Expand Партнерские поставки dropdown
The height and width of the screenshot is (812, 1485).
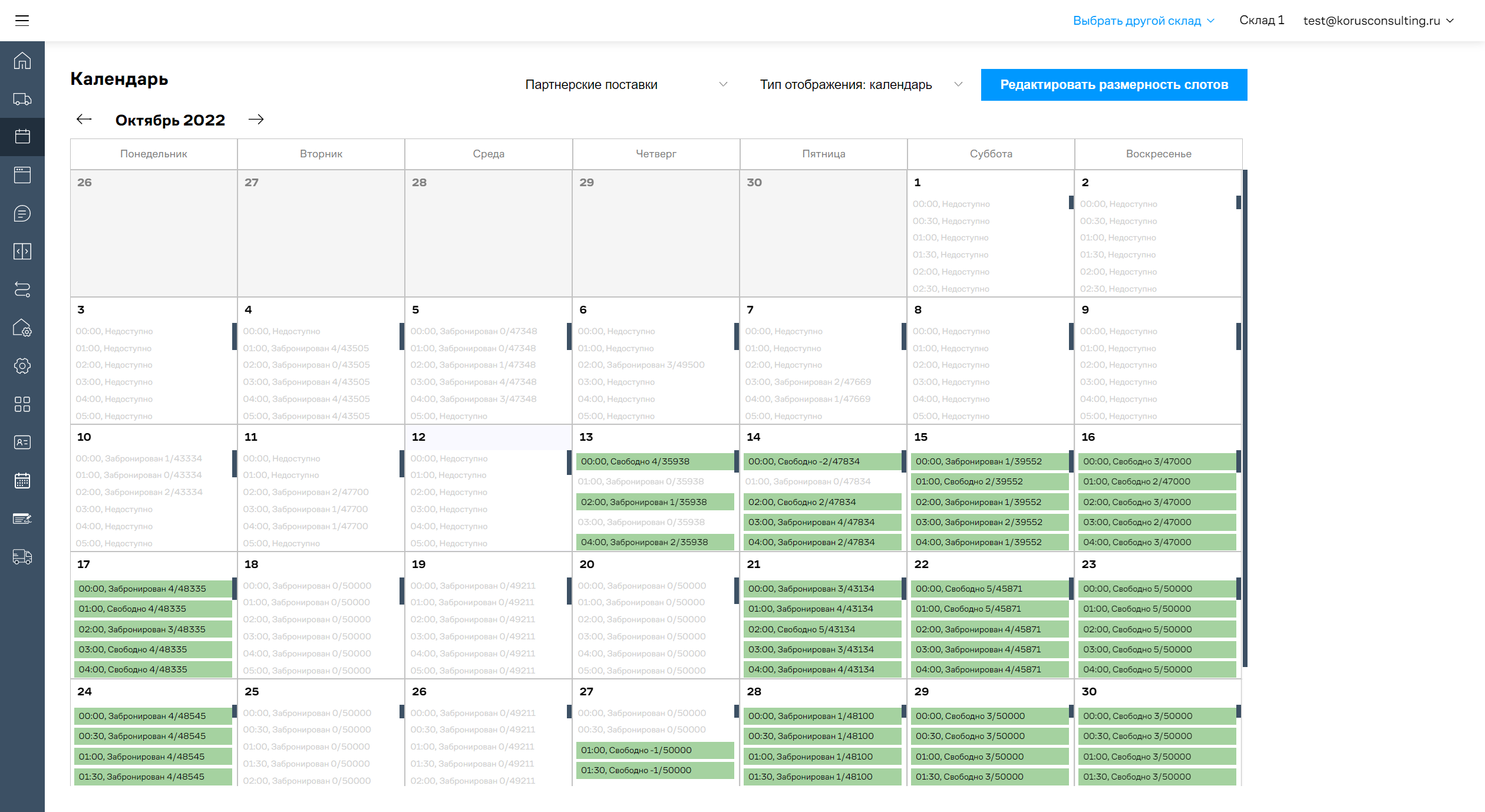(x=626, y=85)
